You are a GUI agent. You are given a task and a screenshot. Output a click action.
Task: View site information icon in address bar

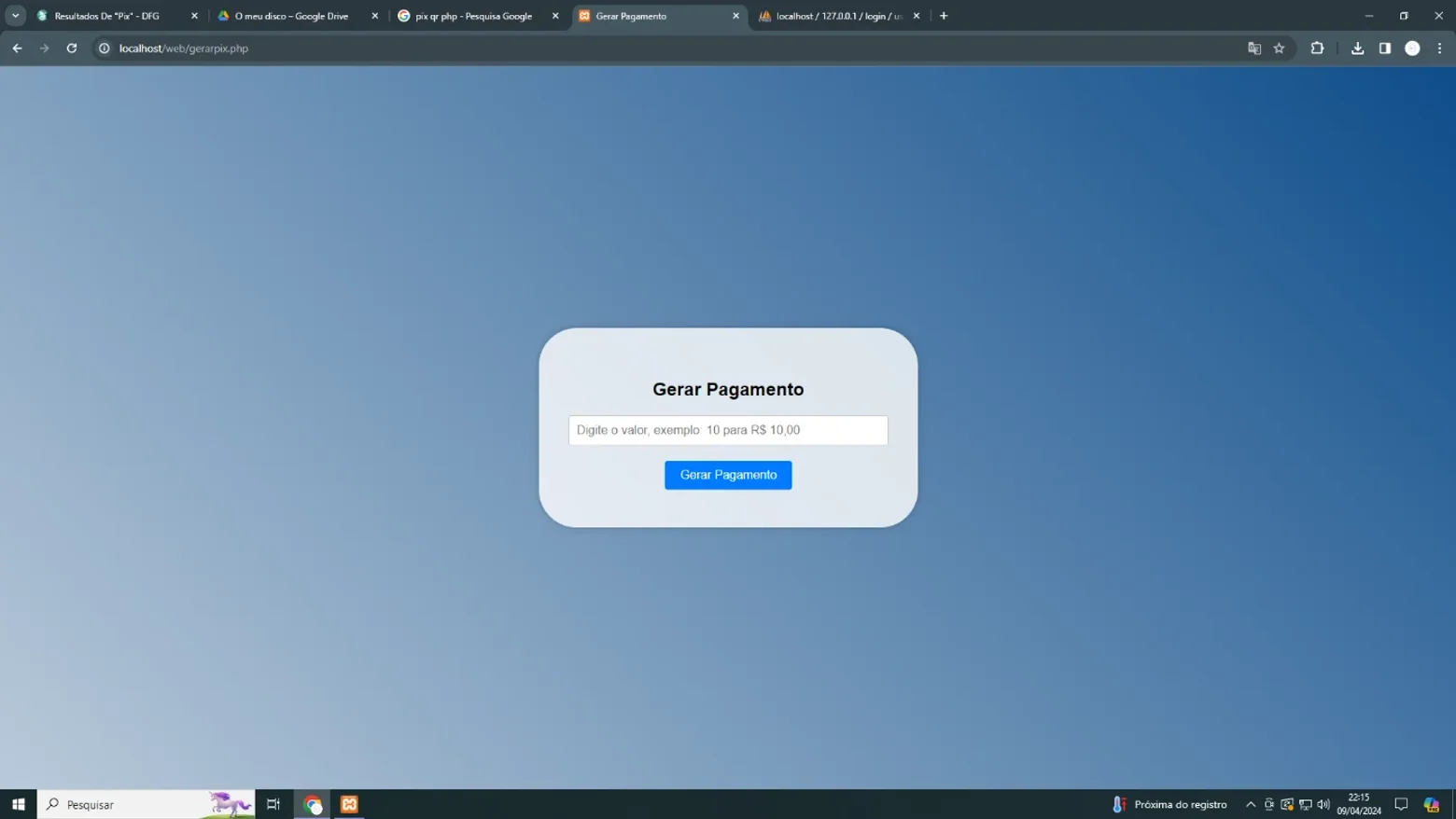click(105, 49)
